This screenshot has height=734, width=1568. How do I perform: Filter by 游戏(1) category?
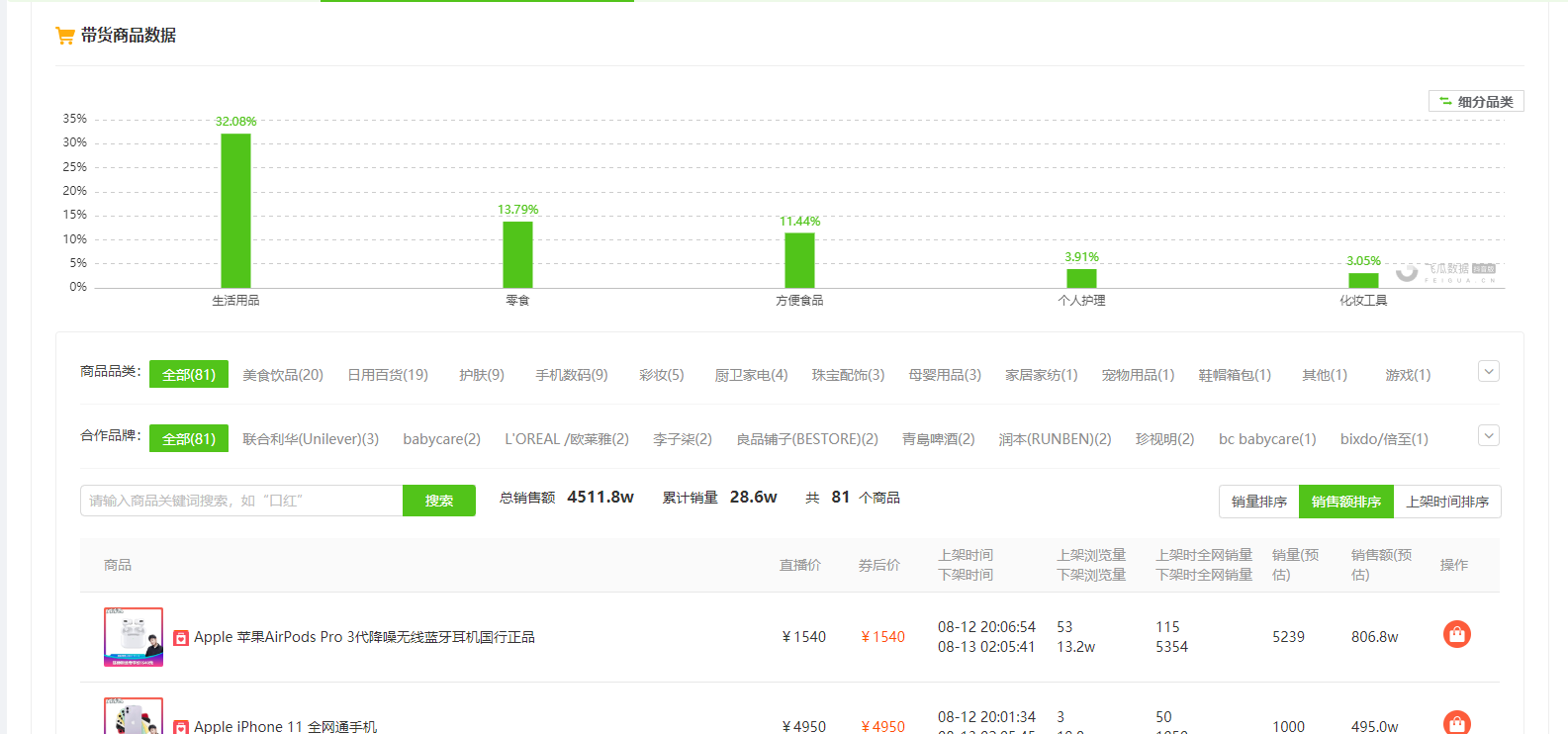[x=1408, y=375]
